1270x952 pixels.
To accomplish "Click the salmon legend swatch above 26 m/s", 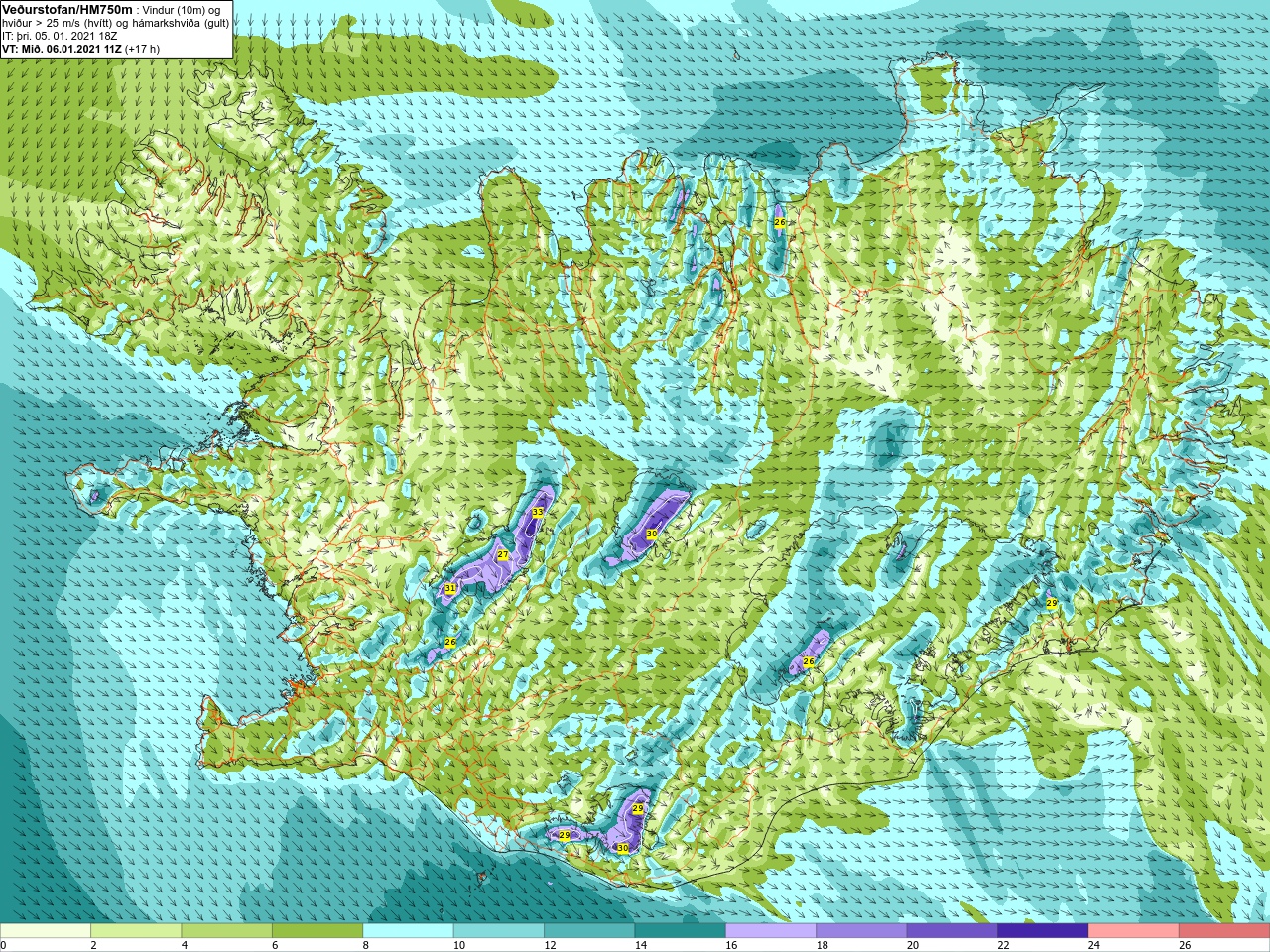I will 1224,931.
